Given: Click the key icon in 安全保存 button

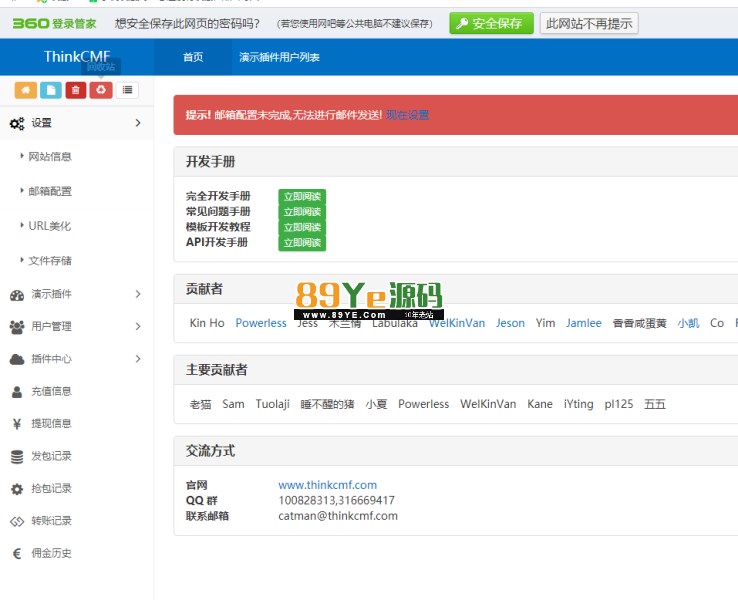Looking at the screenshot, I should [462, 23].
